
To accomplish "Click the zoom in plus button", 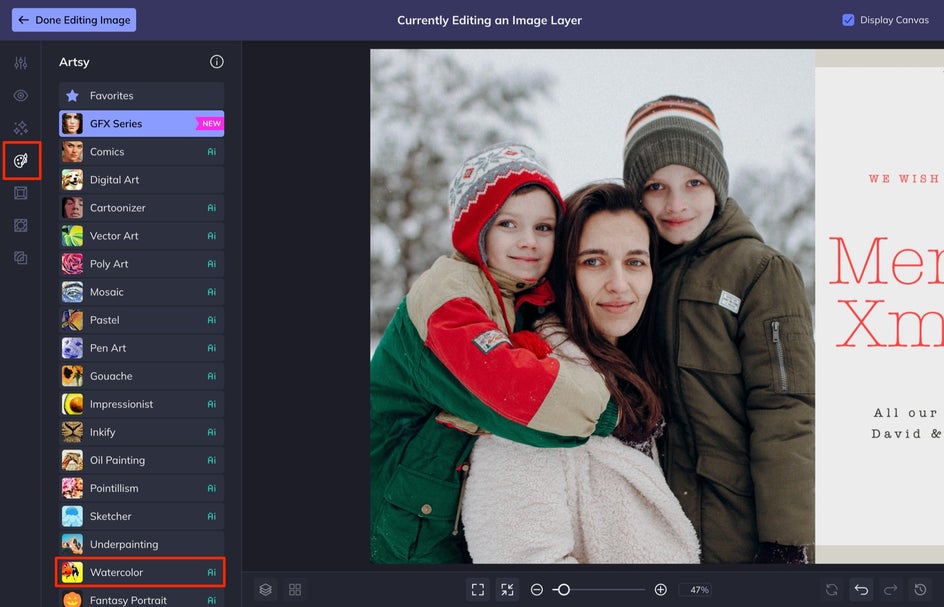I will pos(661,590).
